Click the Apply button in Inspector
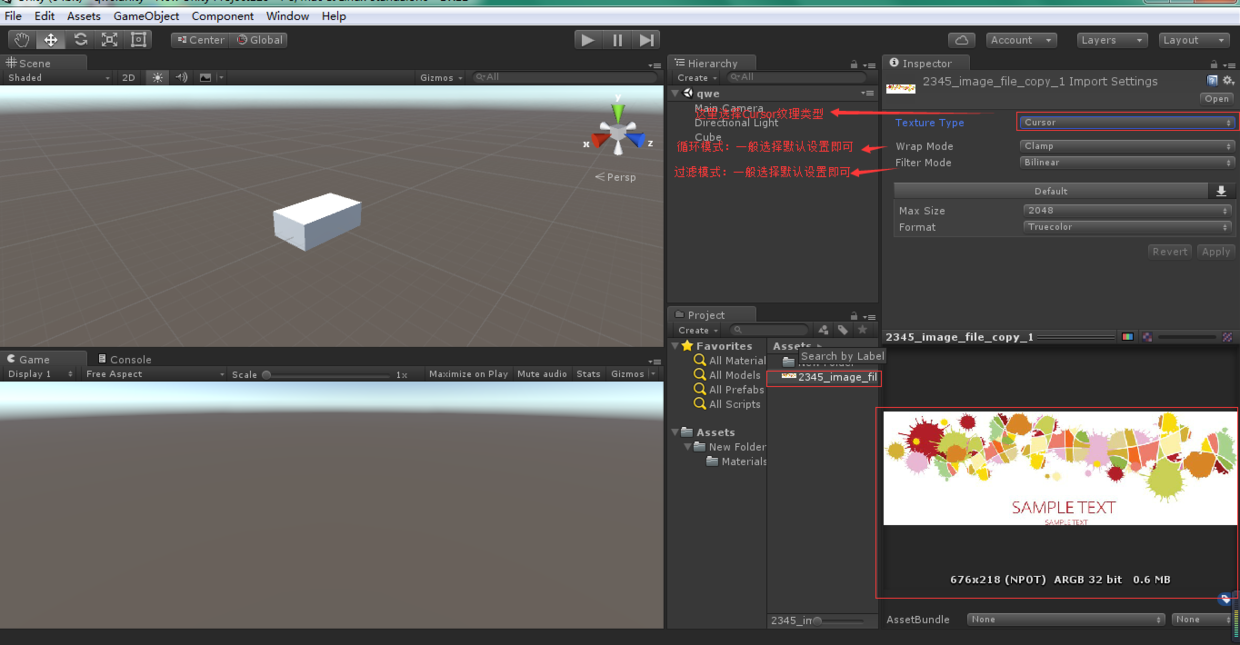The image size is (1240, 645). 1215,252
